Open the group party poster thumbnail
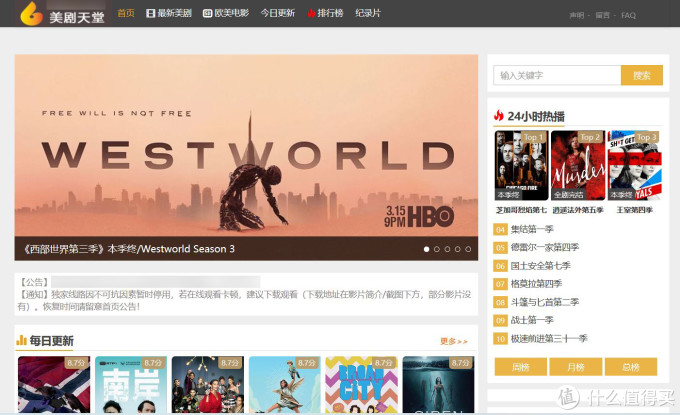 [208, 385]
